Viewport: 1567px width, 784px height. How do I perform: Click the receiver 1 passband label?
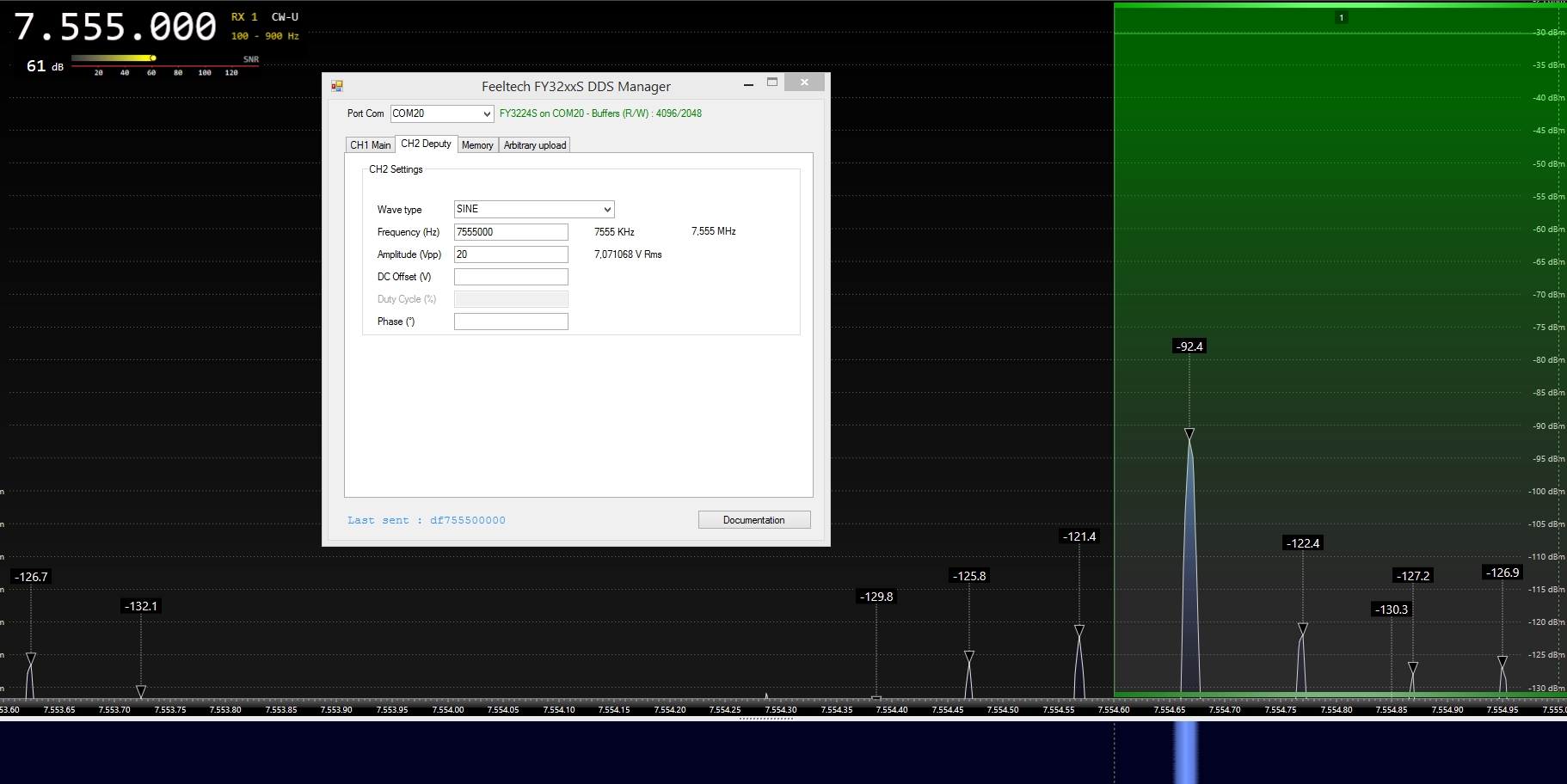pos(1341,17)
